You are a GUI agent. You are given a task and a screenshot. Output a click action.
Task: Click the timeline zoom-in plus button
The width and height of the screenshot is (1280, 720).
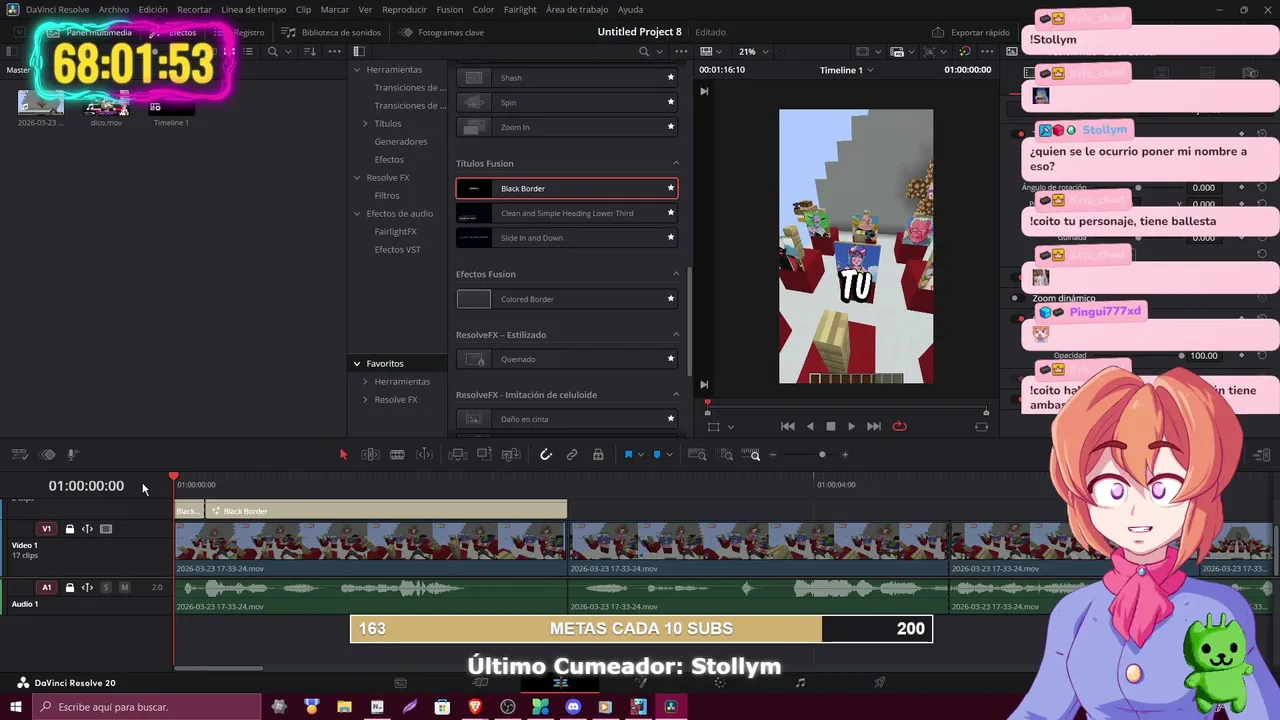coord(845,455)
